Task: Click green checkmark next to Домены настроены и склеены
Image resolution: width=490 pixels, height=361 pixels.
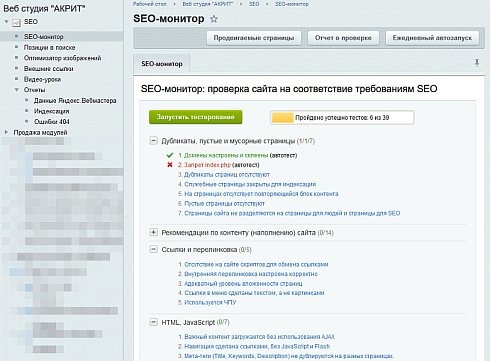Action: tap(170, 155)
